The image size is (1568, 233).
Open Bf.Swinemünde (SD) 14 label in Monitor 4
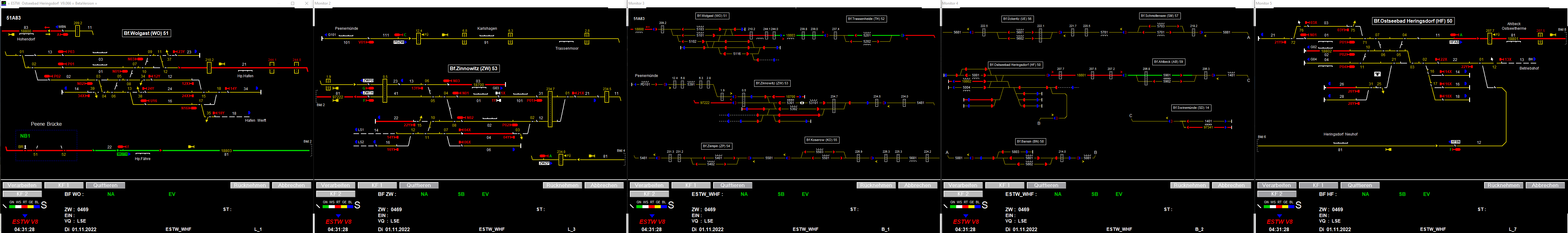click(x=1191, y=108)
